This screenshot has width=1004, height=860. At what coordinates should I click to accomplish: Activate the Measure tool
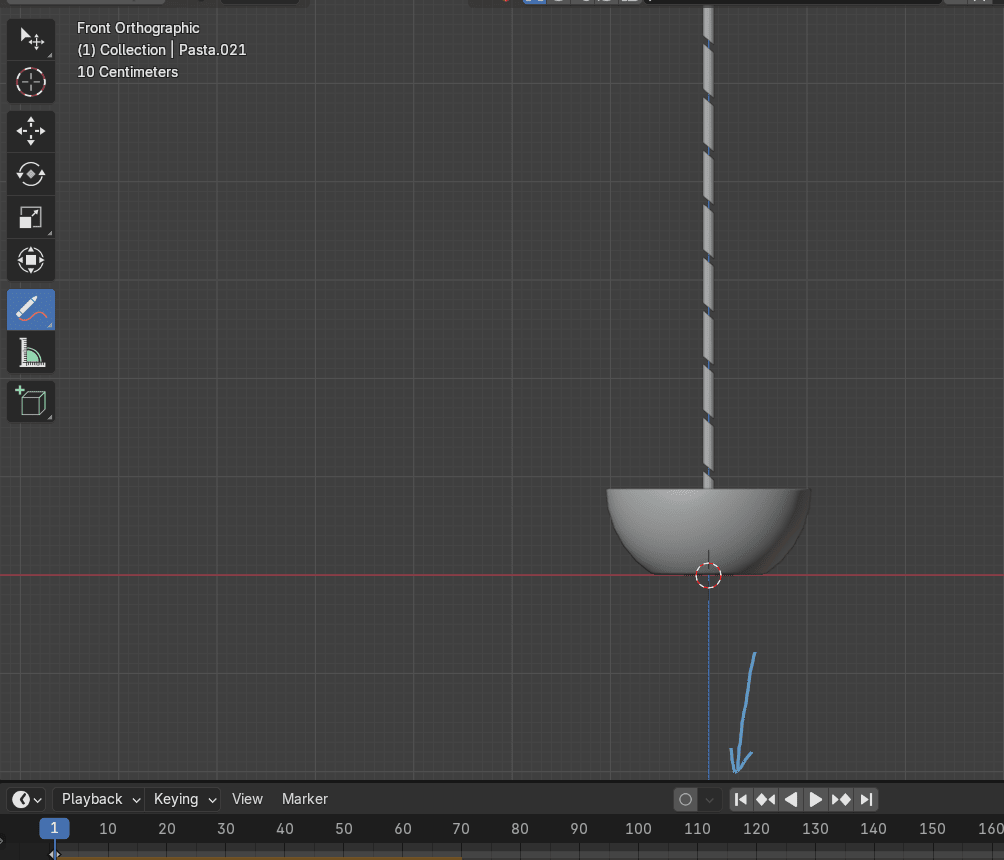click(x=31, y=353)
